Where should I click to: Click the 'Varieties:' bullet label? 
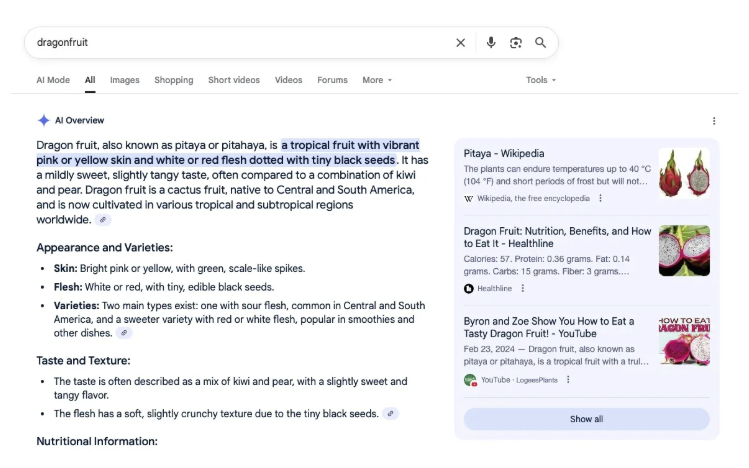pyautogui.click(x=76, y=306)
